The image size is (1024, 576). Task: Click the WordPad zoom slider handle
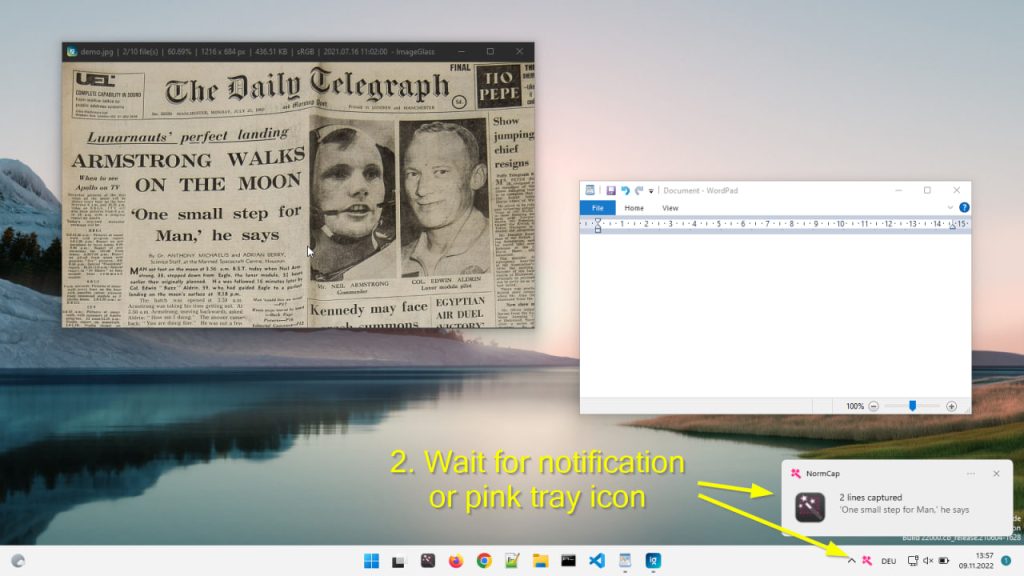[912, 406]
